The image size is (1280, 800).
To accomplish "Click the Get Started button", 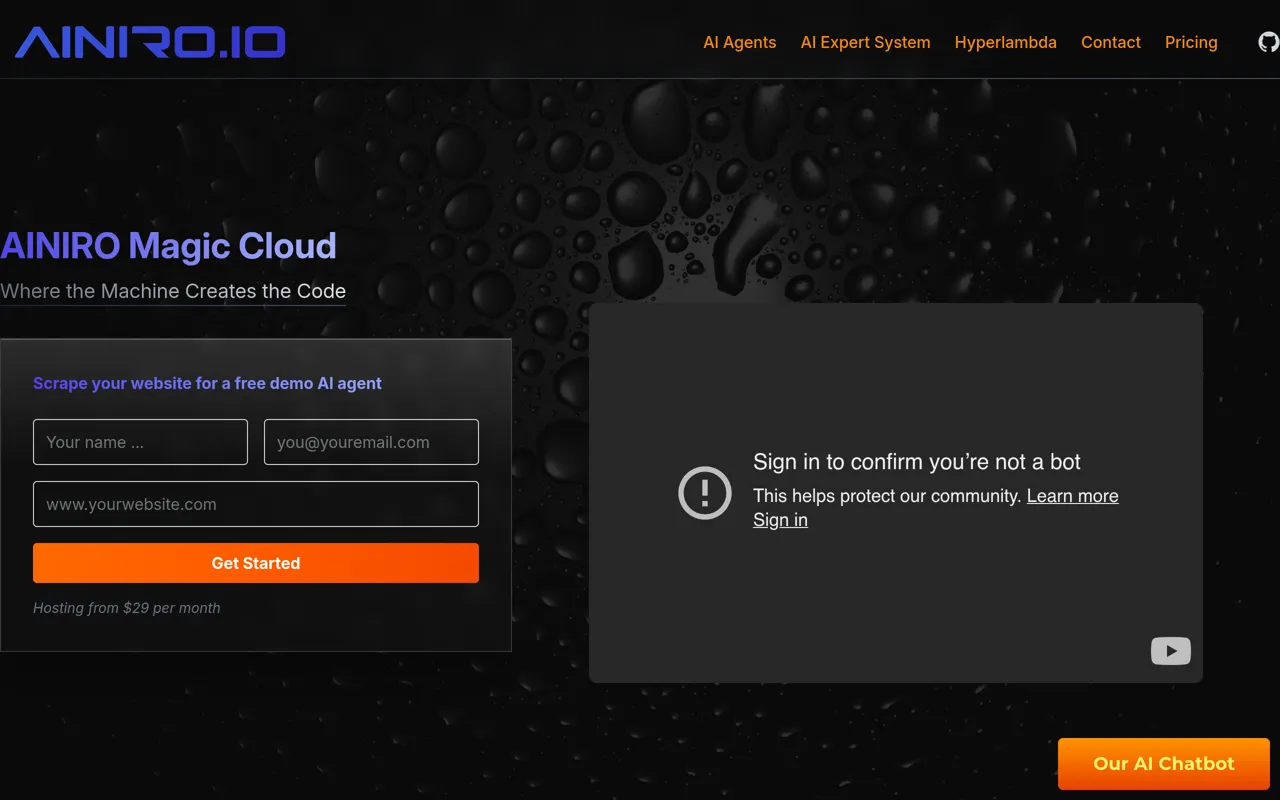I will pos(256,563).
